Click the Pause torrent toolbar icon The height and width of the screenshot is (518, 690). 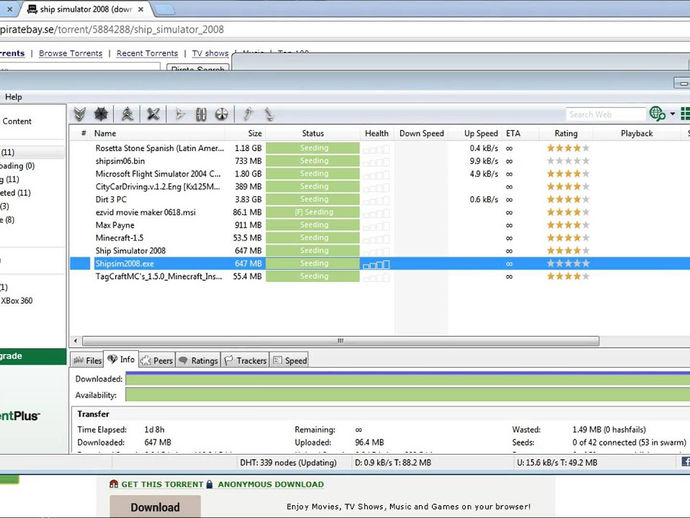(x=201, y=114)
